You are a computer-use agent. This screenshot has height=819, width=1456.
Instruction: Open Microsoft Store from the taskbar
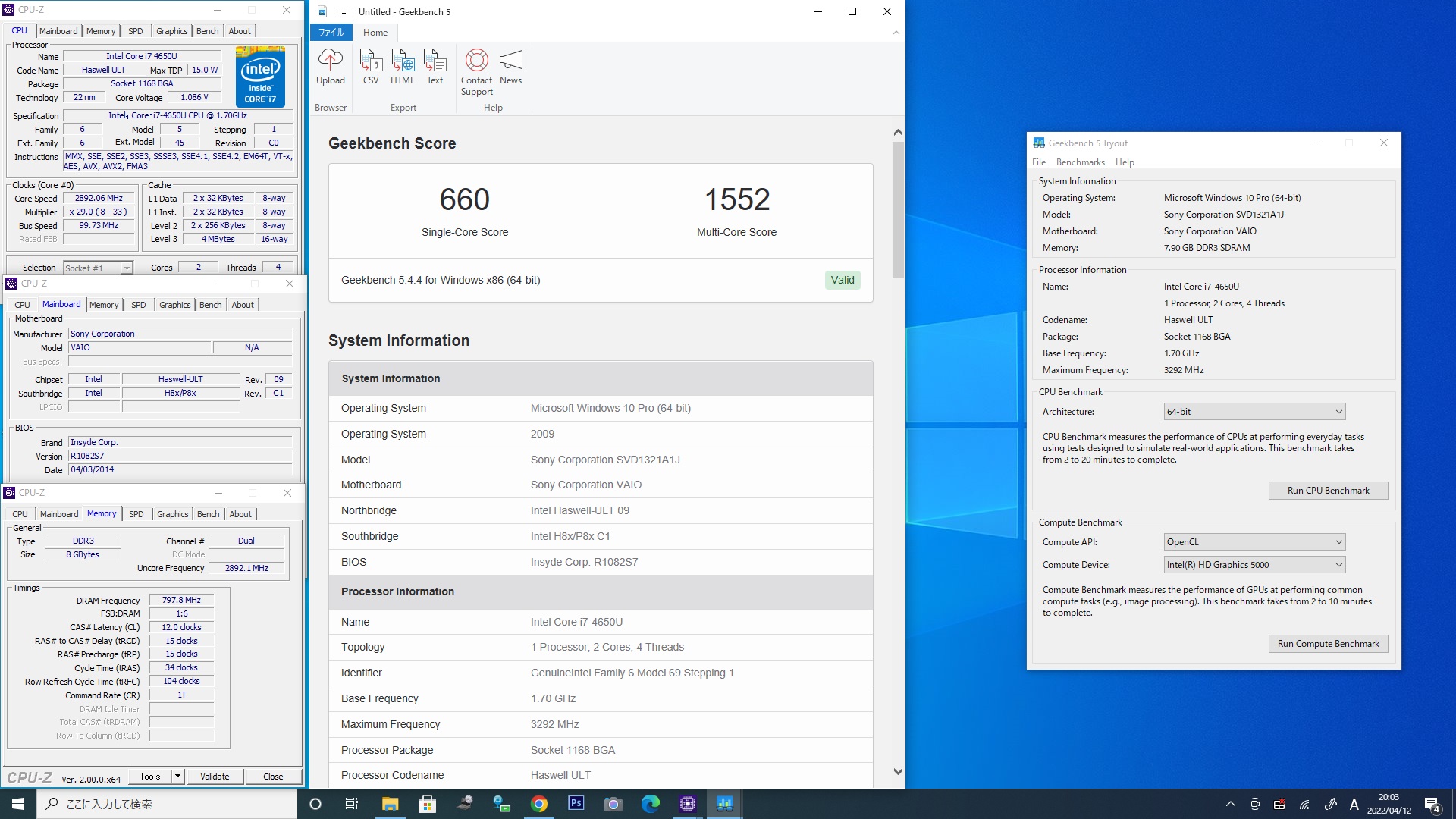coord(427,804)
